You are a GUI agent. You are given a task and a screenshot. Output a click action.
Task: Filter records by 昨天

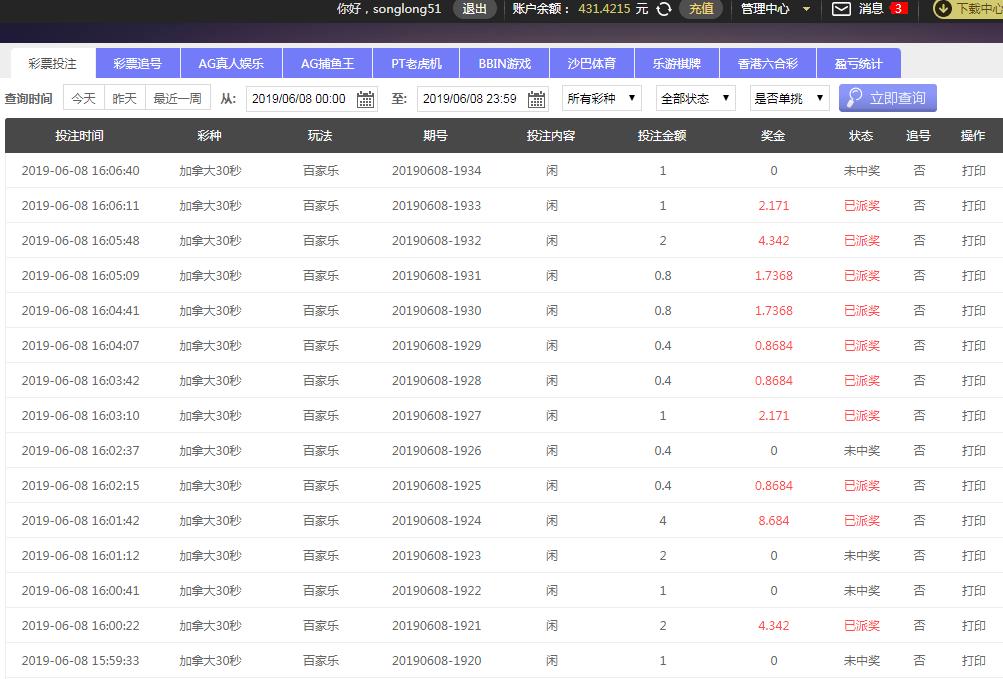tap(125, 99)
